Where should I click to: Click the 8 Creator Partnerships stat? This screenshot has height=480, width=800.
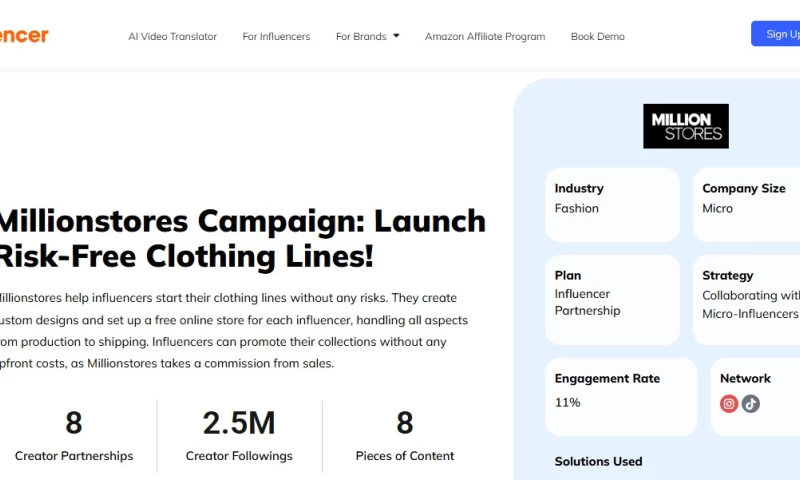pyautogui.click(x=74, y=436)
